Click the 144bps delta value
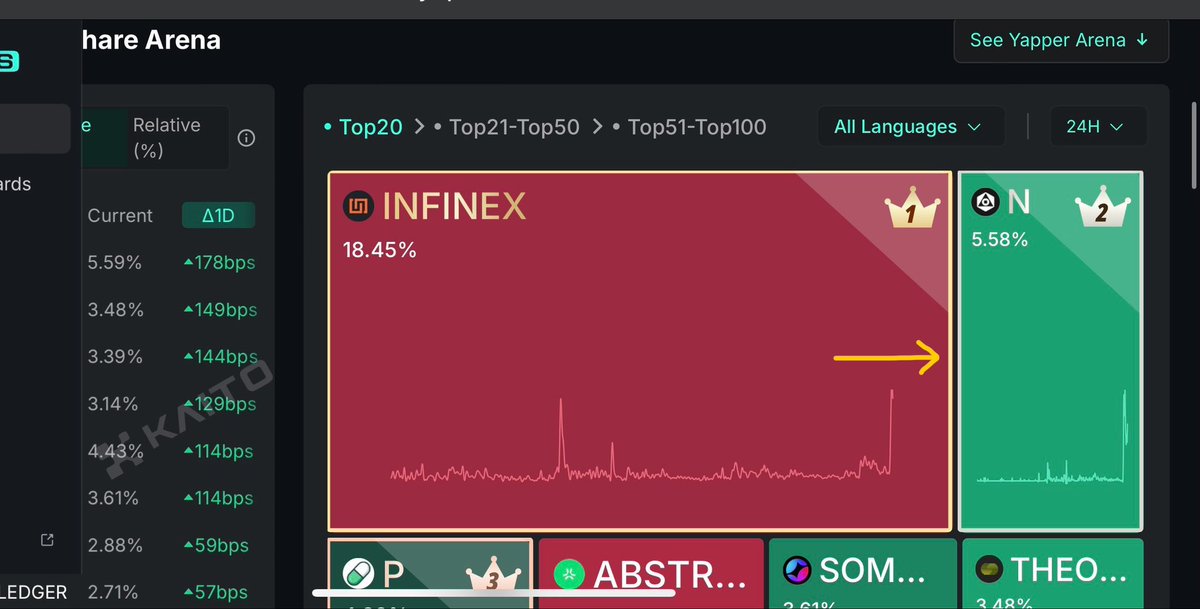The height and width of the screenshot is (609, 1200). pyautogui.click(x=219, y=357)
